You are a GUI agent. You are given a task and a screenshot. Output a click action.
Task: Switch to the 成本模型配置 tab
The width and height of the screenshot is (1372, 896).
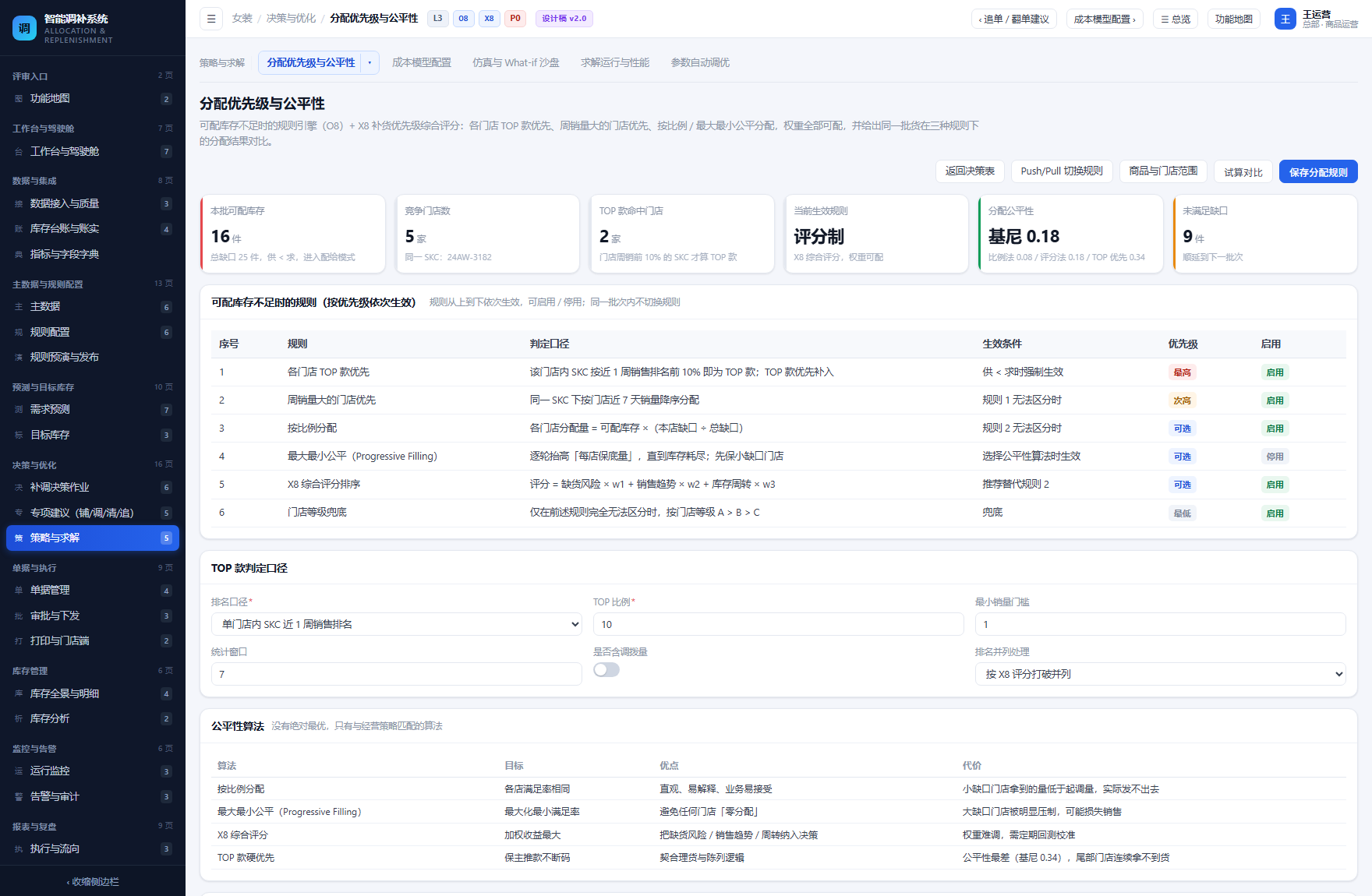tap(422, 63)
